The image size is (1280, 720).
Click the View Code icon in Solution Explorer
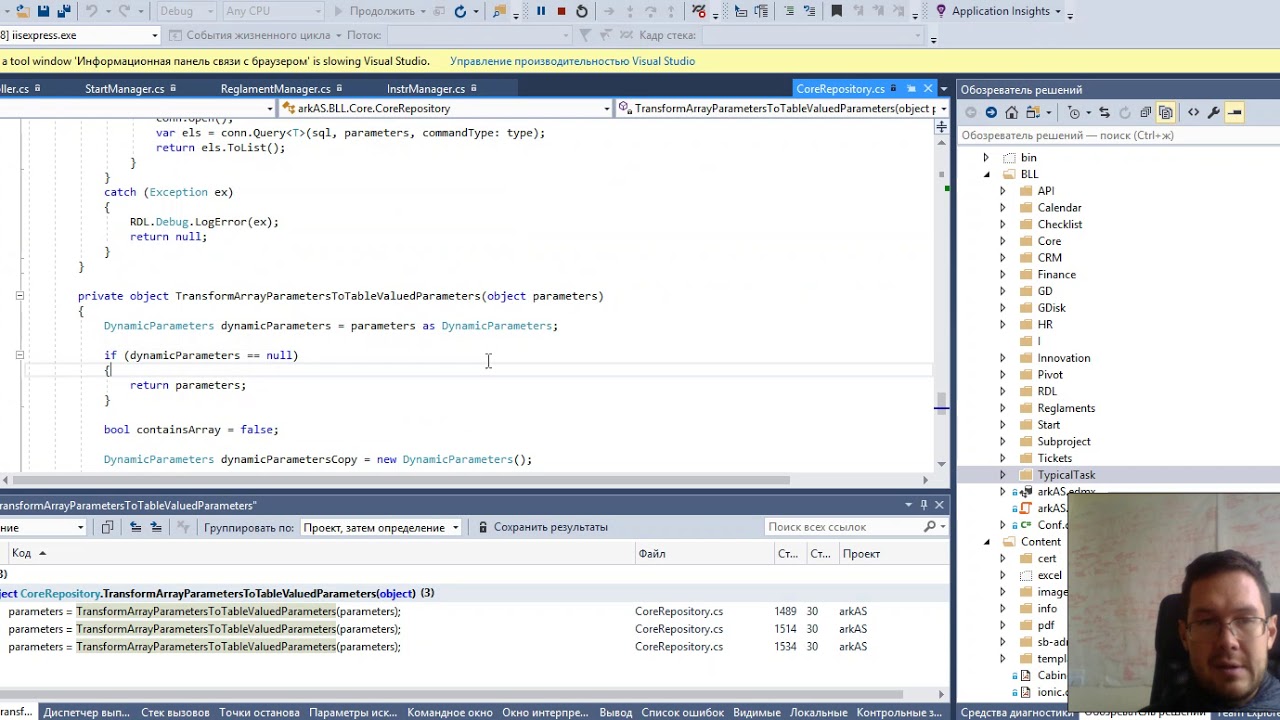tap(1193, 112)
